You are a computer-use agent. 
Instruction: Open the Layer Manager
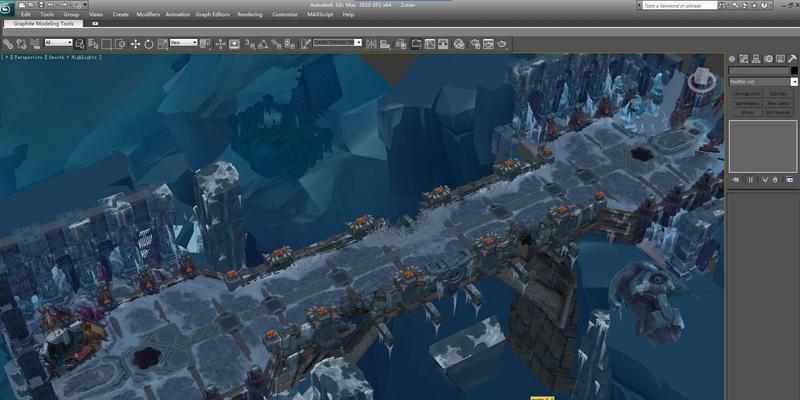(x=401, y=44)
